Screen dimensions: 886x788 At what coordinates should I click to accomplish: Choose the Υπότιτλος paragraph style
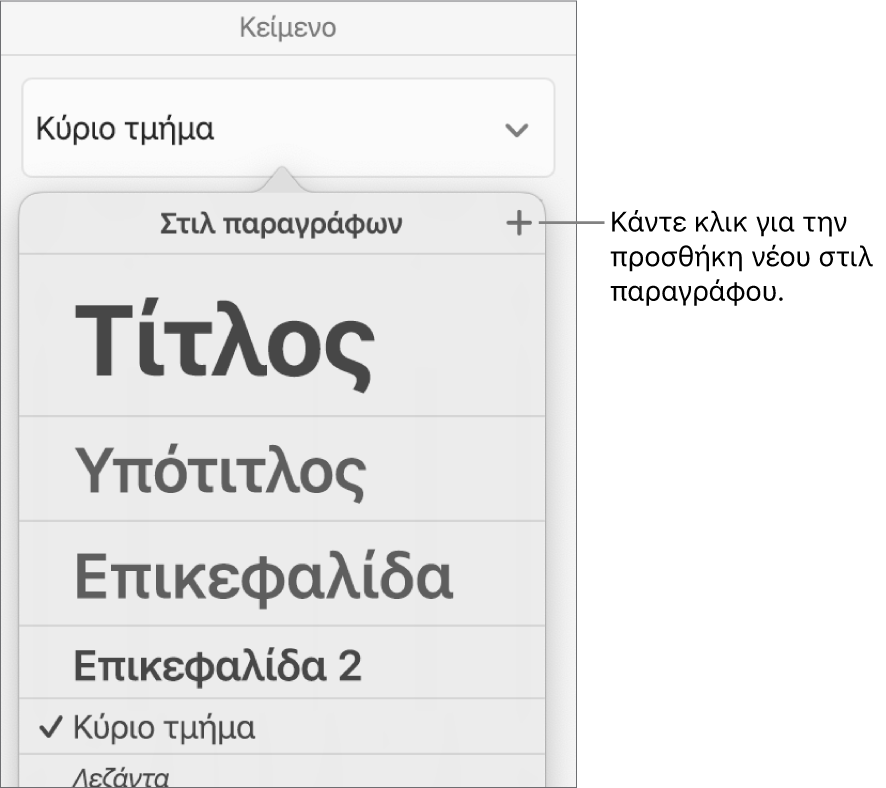tap(282, 469)
